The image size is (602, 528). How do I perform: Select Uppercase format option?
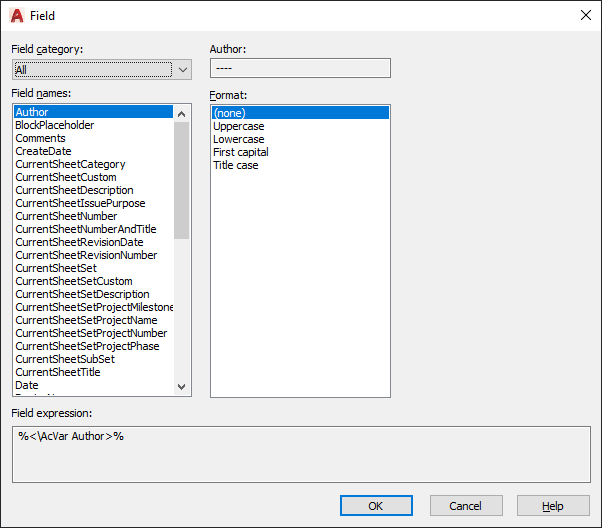coord(239,126)
